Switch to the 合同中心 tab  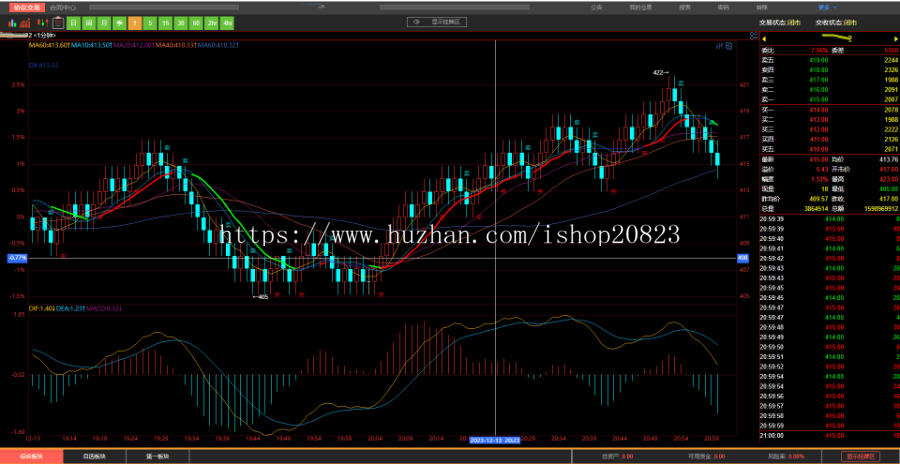63,7
